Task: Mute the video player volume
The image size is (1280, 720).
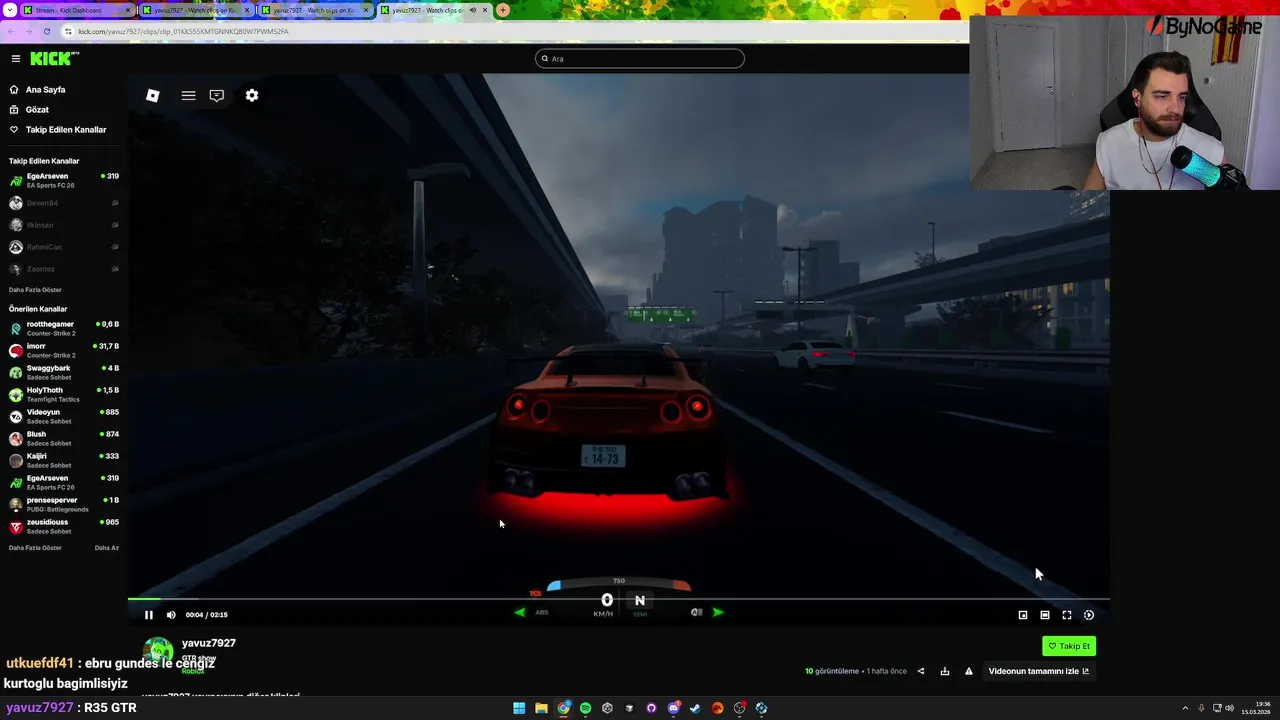Action: click(171, 615)
